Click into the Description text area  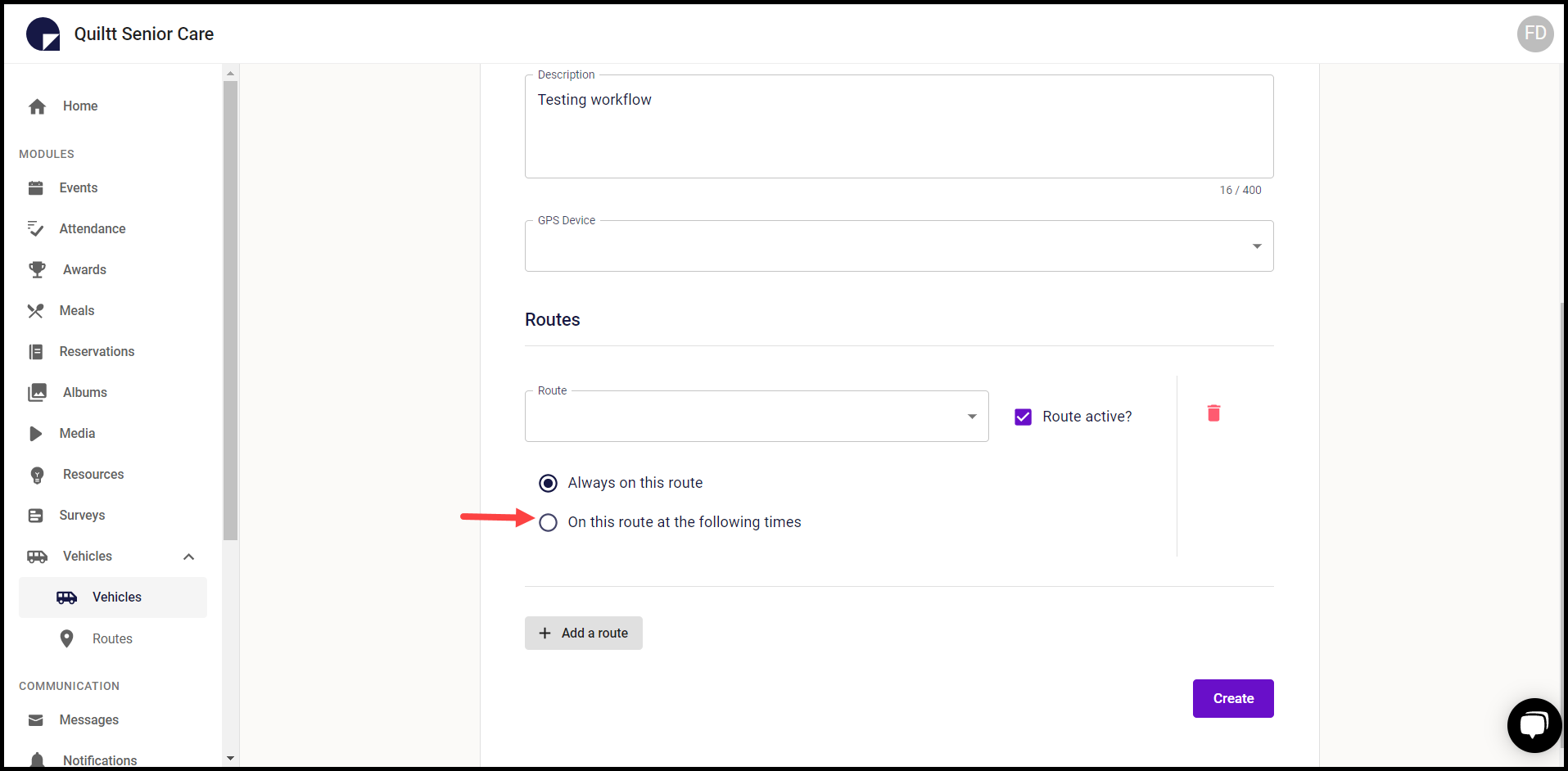(x=898, y=126)
